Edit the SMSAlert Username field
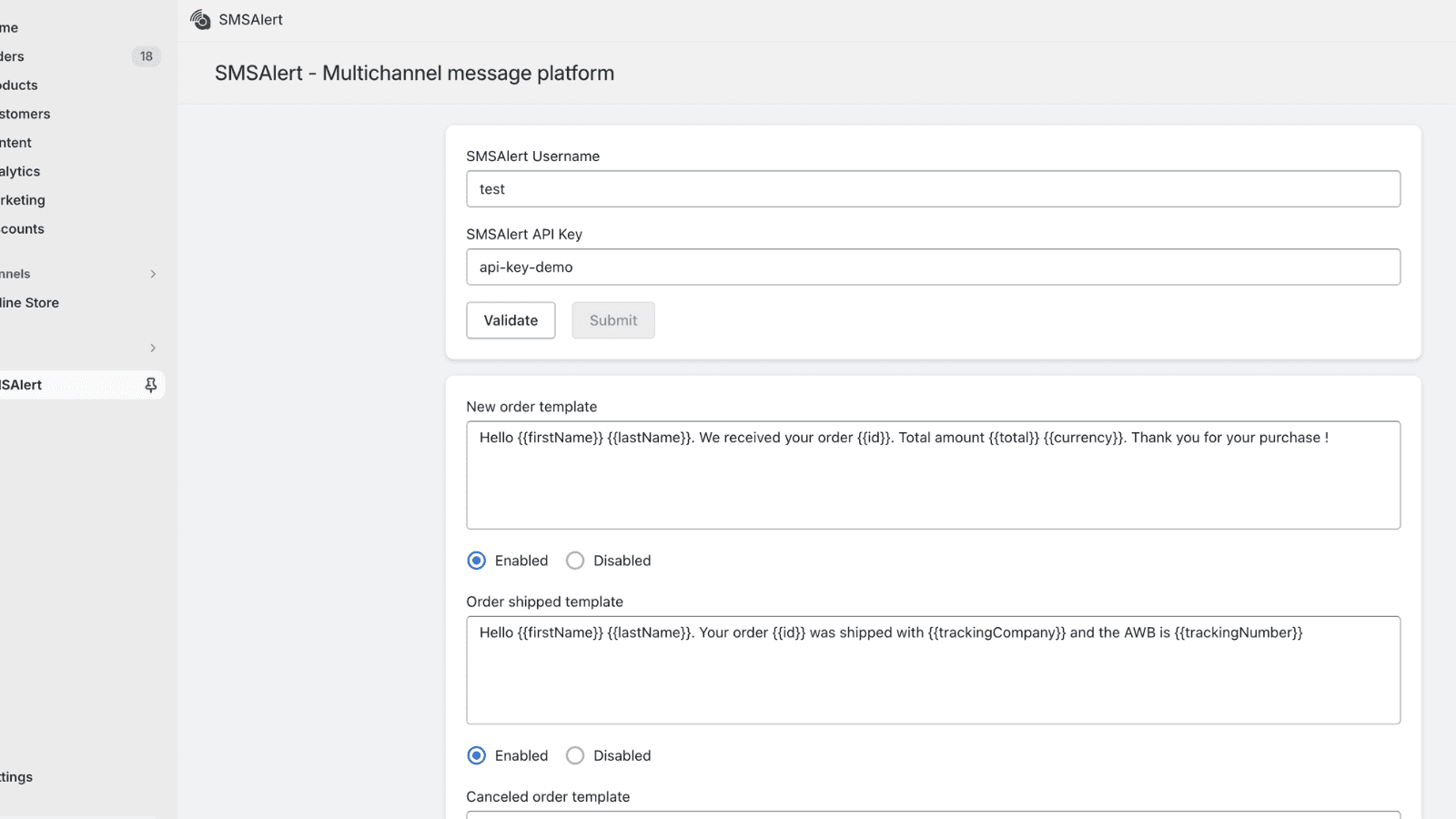Image resolution: width=1456 pixels, height=819 pixels. coord(932,188)
